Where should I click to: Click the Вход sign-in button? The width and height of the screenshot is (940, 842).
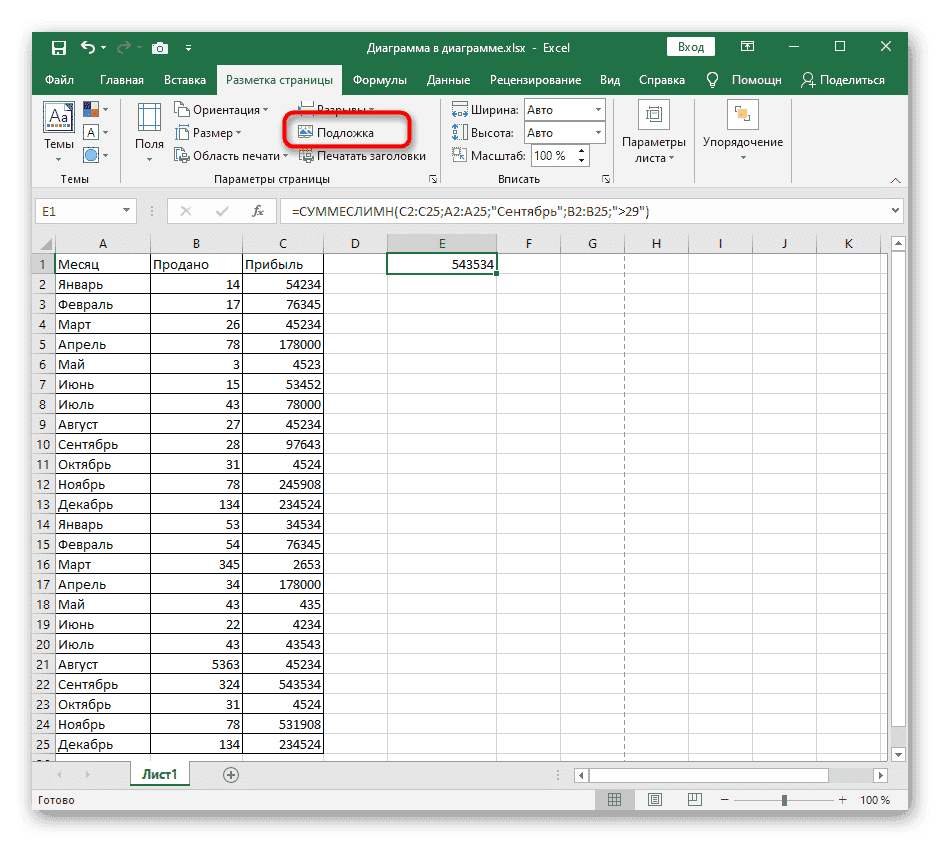click(x=691, y=47)
